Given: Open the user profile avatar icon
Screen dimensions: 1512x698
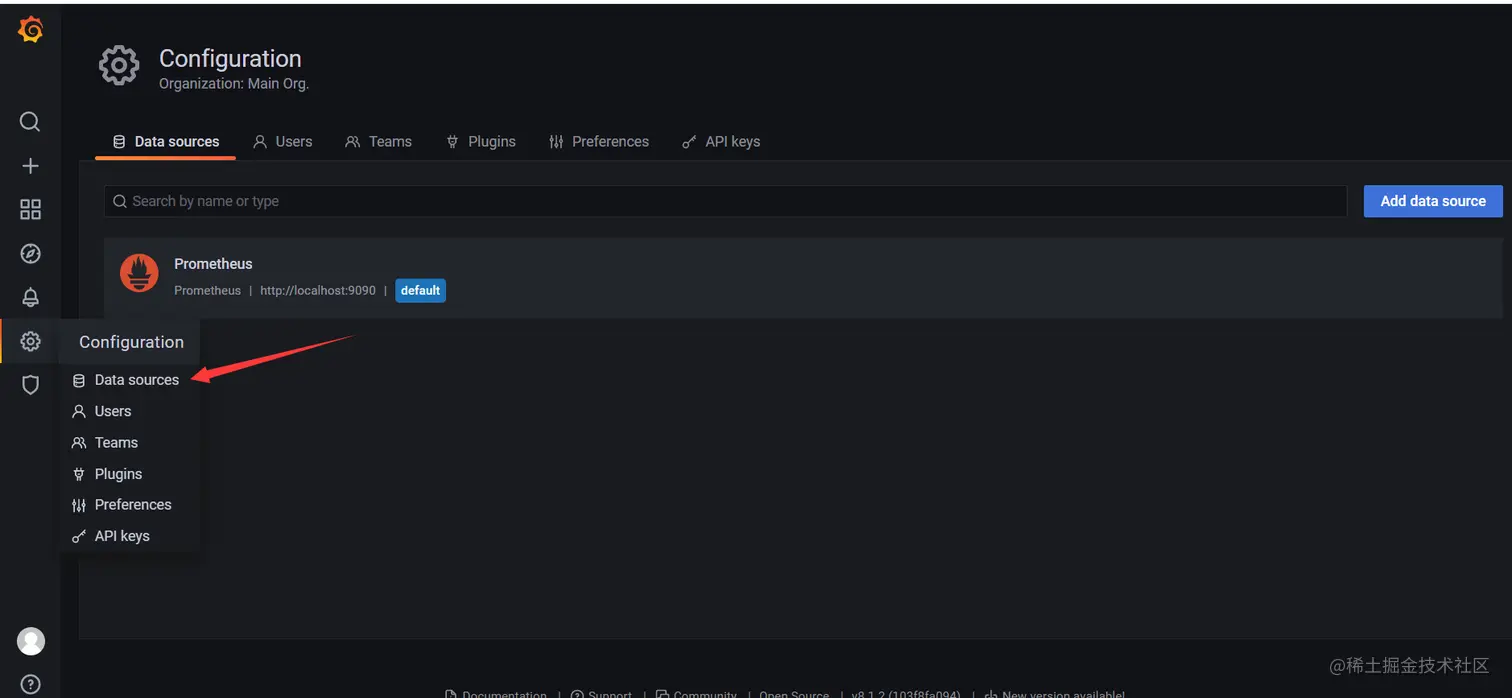Looking at the screenshot, I should pyautogui.click(x=31, y=641).
